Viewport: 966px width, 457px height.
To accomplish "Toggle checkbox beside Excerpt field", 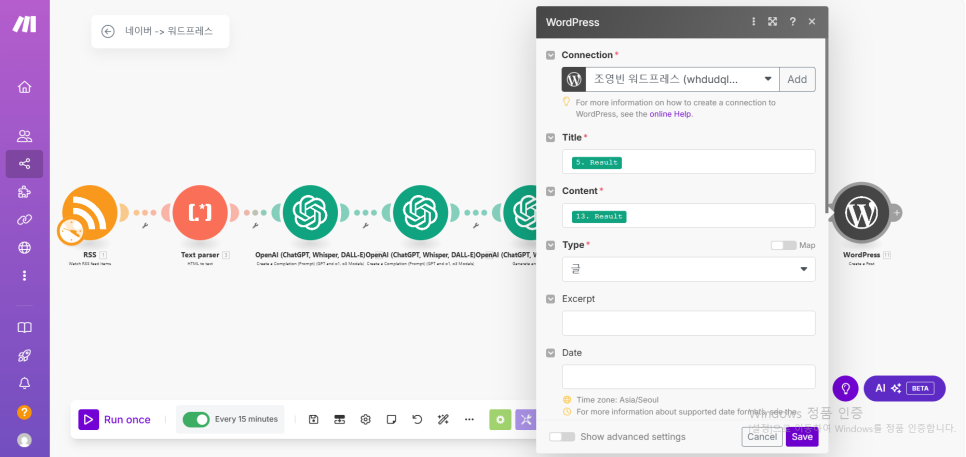I will tap(551, 299).
